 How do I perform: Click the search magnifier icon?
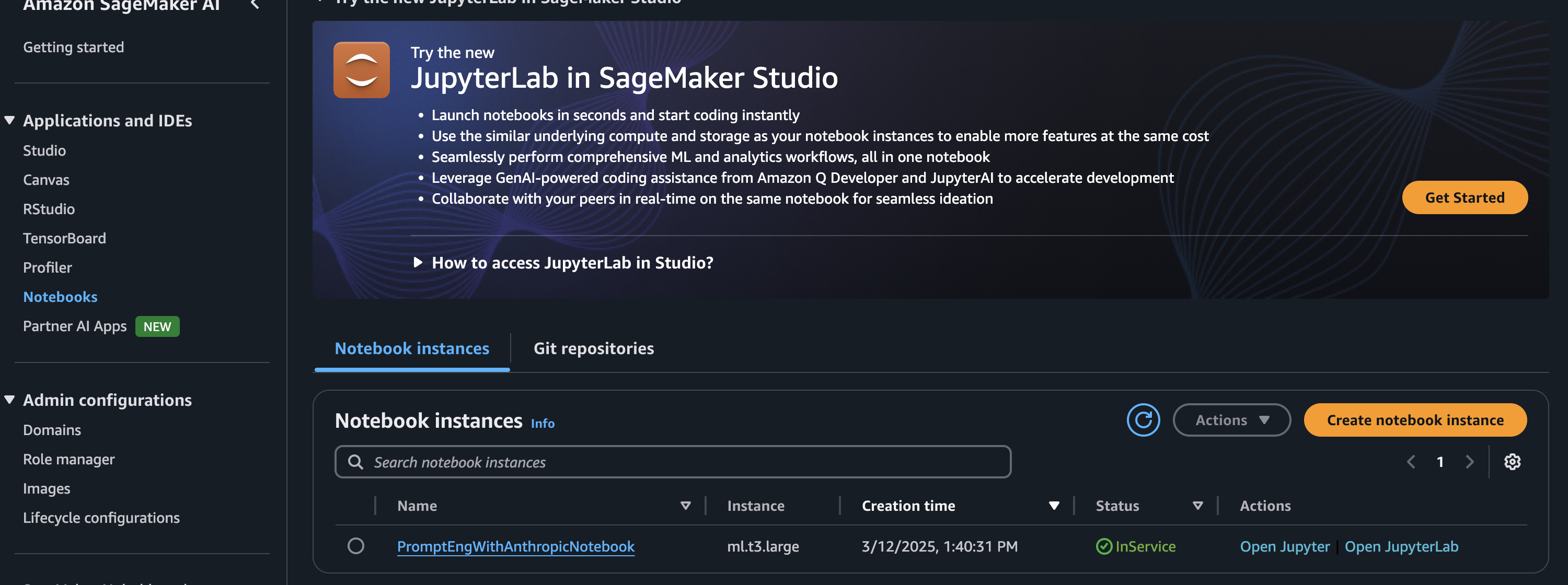coord(355,462)
